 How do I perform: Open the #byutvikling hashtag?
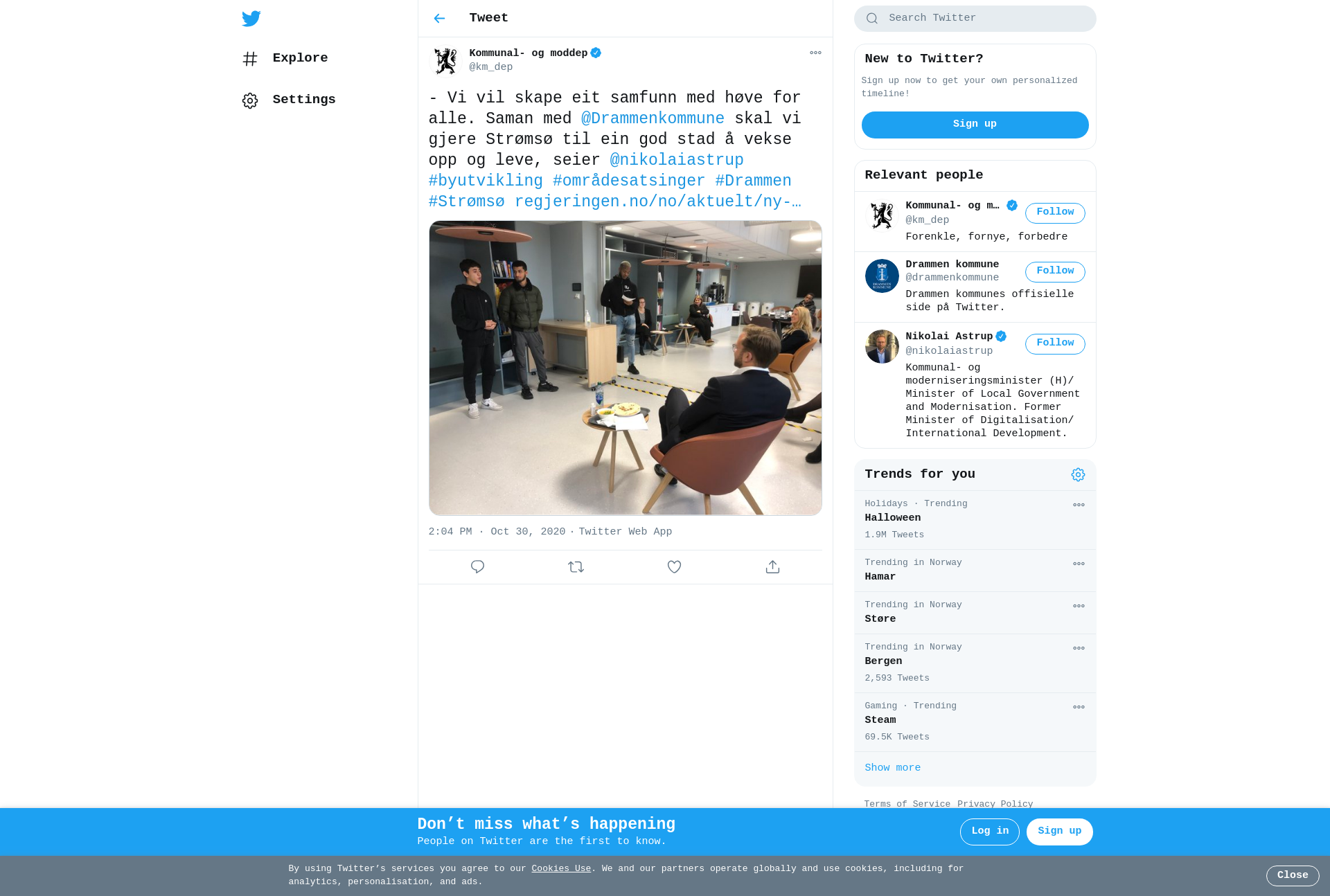(x=486, y=181)
